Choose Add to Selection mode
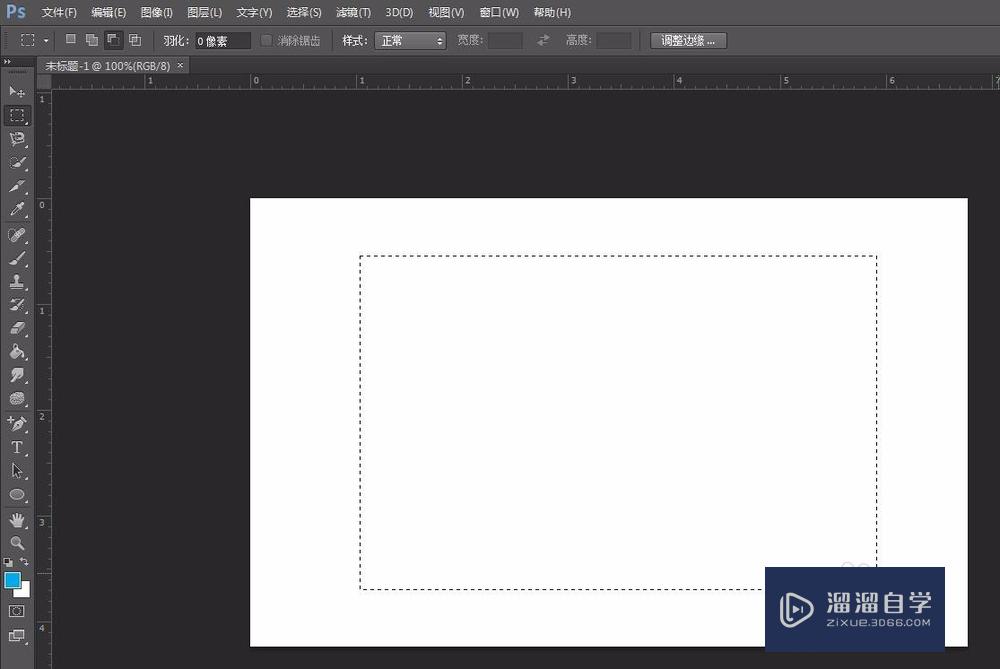Viewport: 1000px width, 669px height. tap(92, 40)
